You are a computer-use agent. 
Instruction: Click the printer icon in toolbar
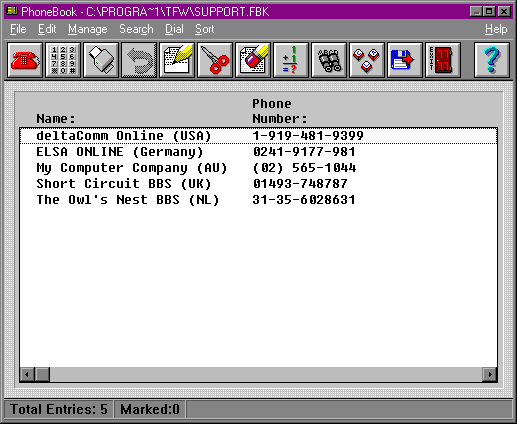pos(101,60)
